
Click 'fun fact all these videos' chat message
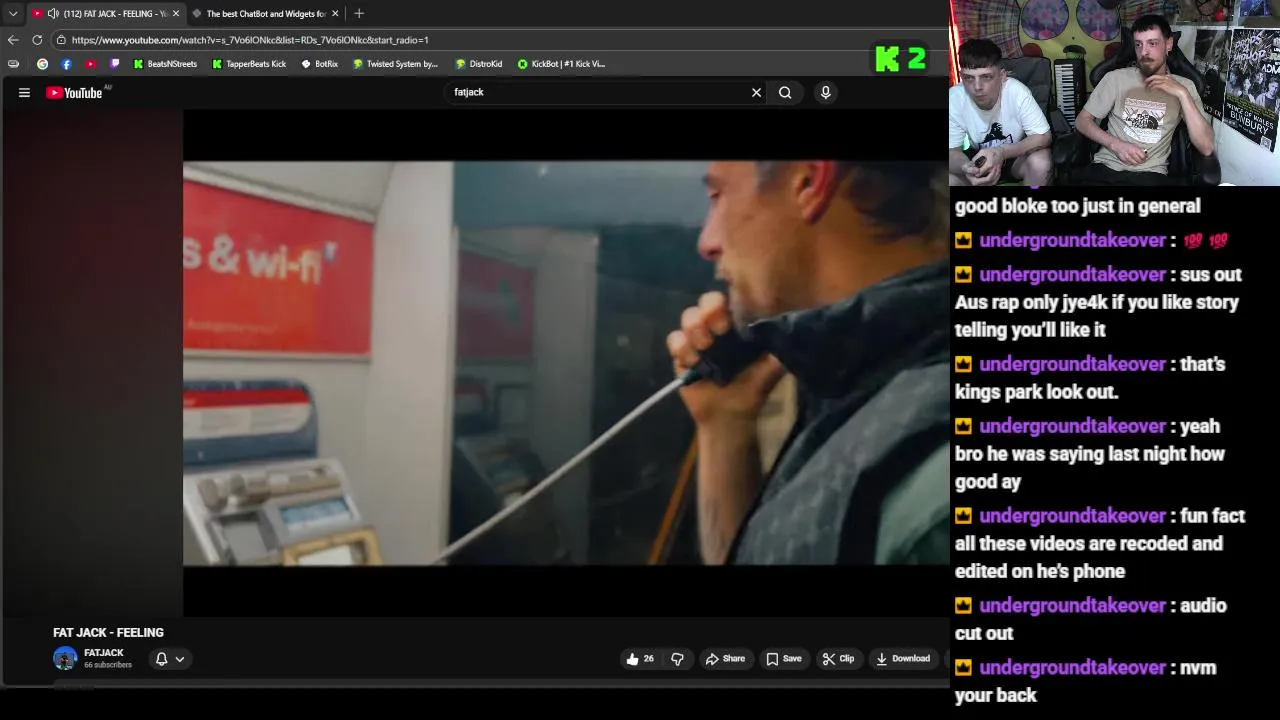tap(1100, 543)
